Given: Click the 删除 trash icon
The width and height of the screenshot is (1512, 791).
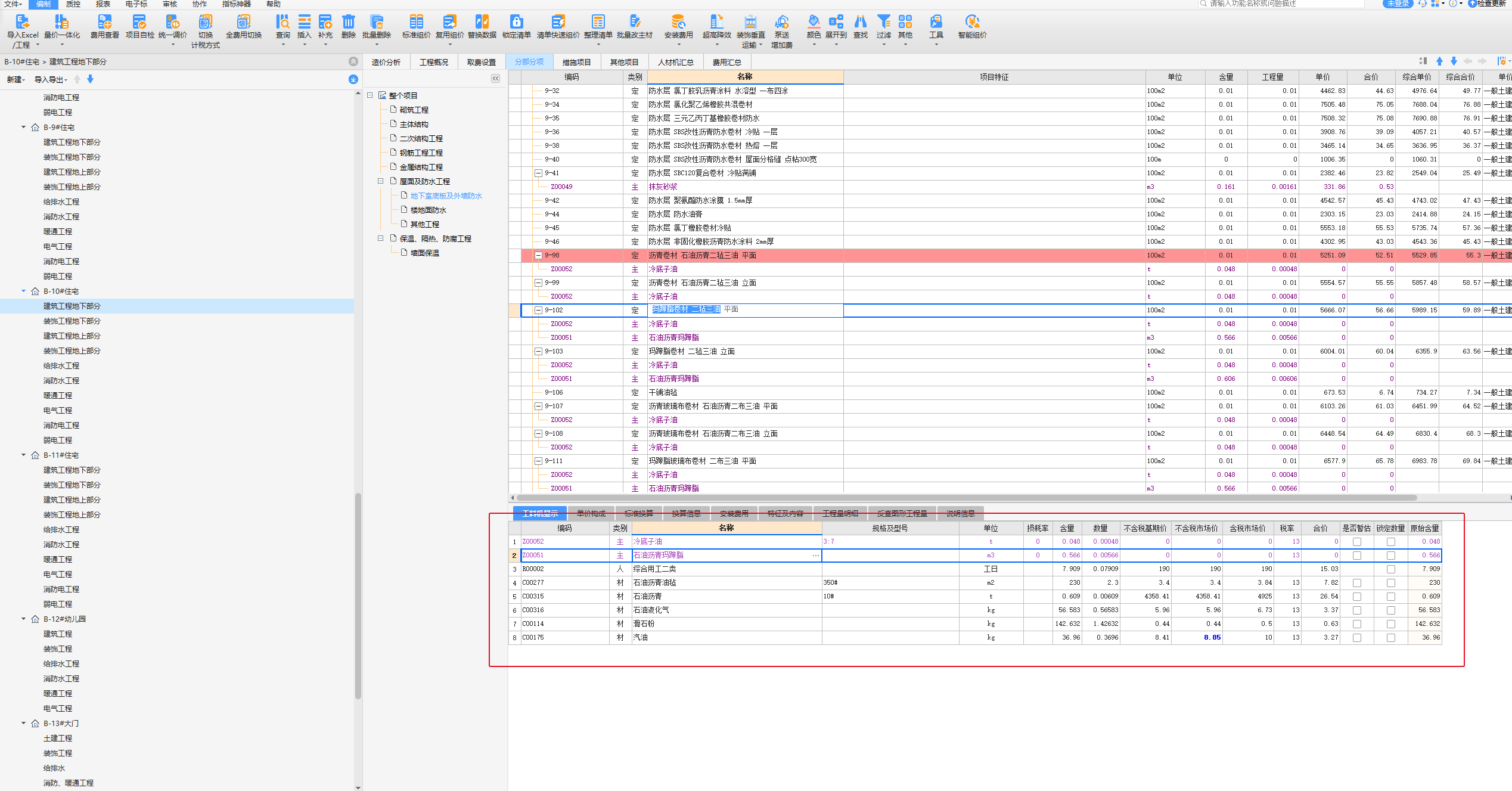Looking at the screenshot, I should (349, 22).
